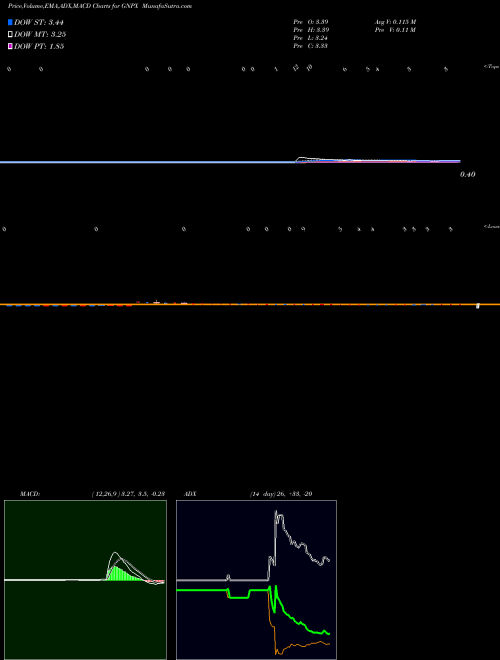Image resolution: width=500 pixels, height=660 pixels.
Task: Click the chart title mentioning GNPX MunafaSutra.com
Action: (100, 6)
